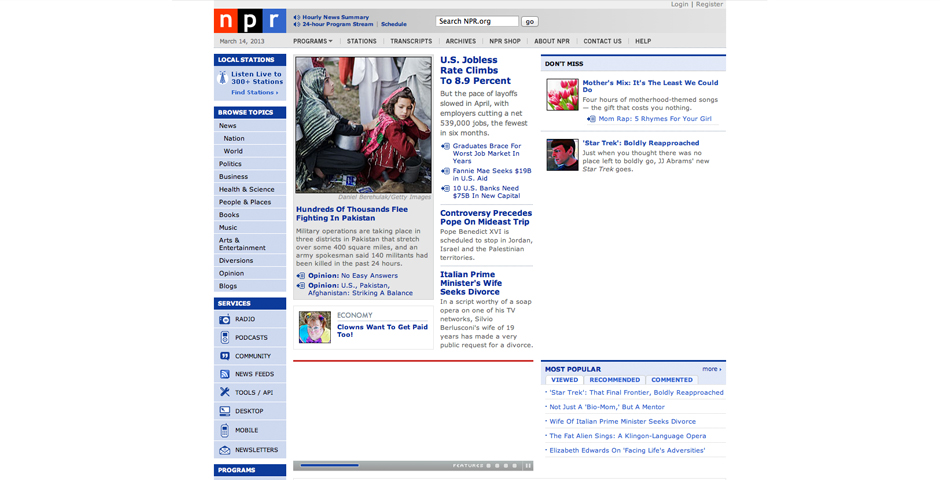The height and width of the screenshot is (480, 940).
Task: Click the Radio service icon
Action: coord(224,319)
